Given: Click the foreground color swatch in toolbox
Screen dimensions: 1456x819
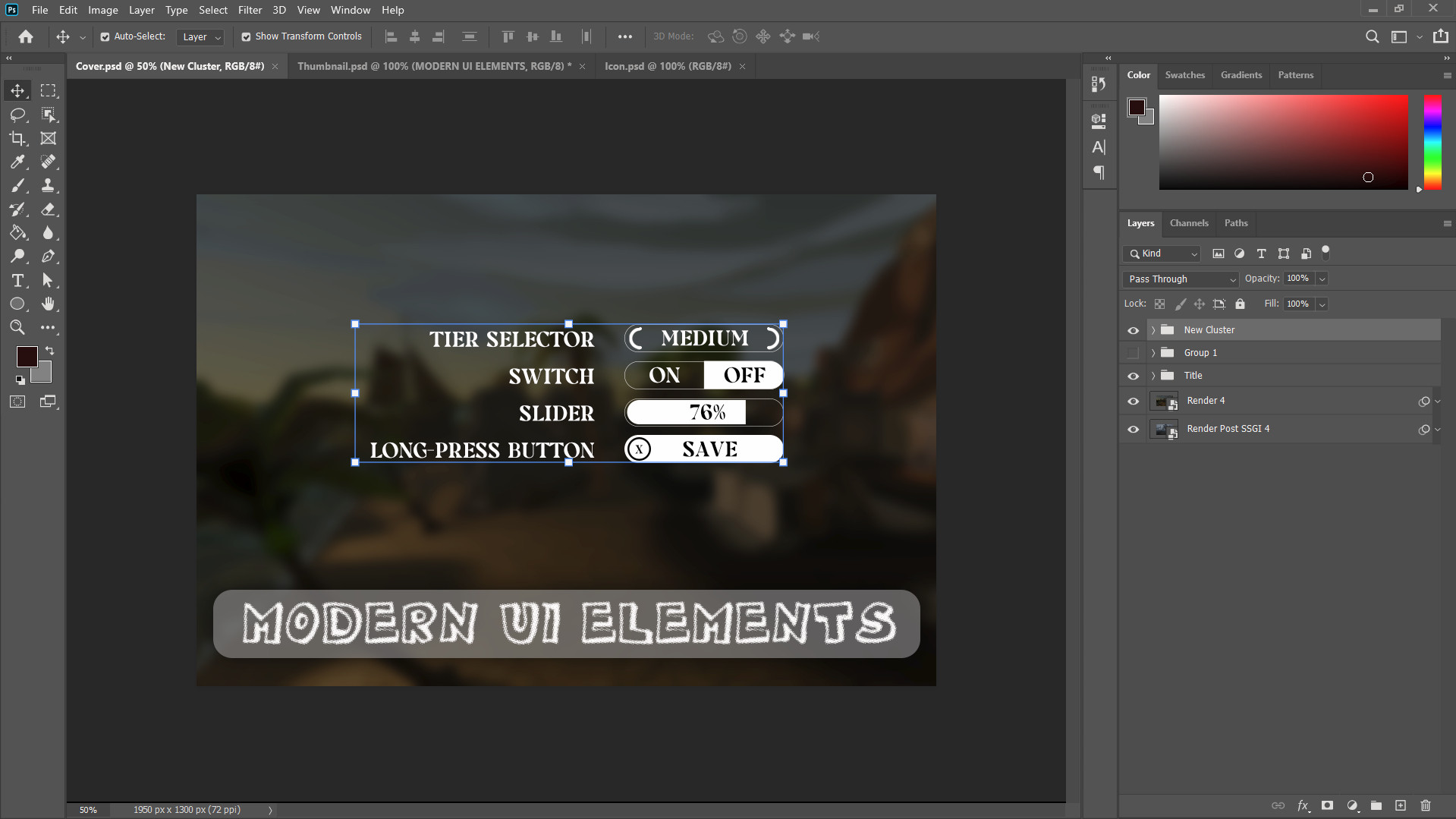Looking at the screenshot, I should (27, 357).
